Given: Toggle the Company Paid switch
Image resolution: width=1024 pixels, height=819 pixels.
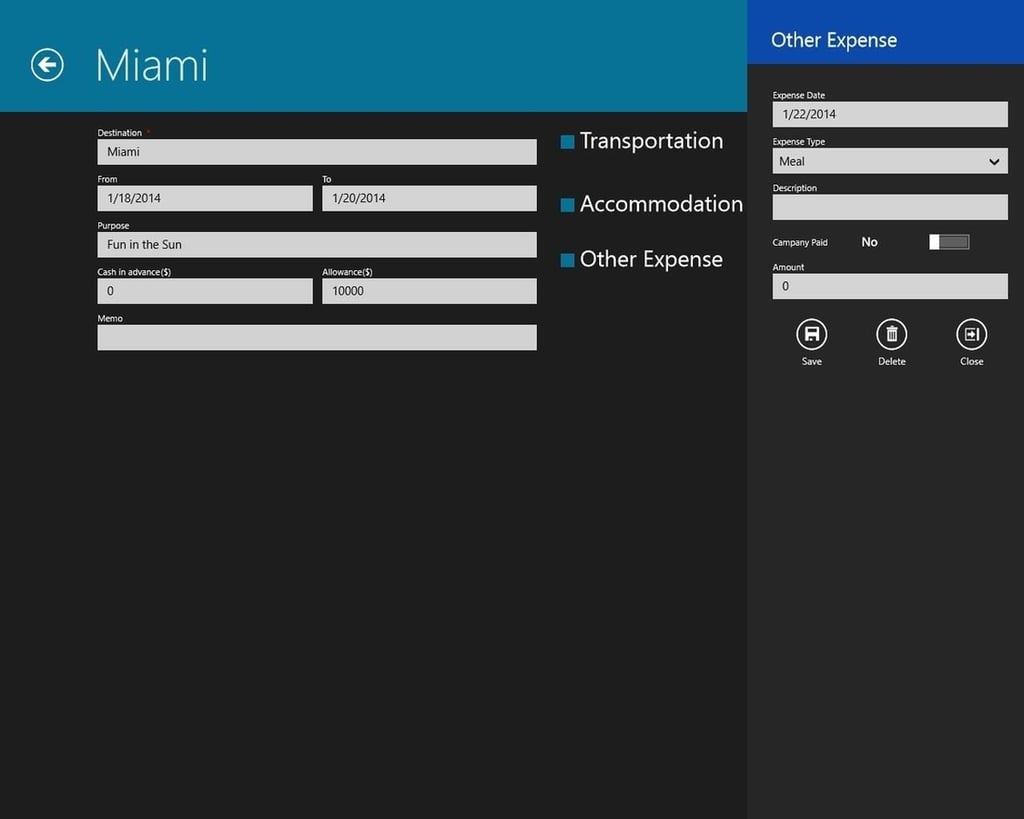Looking at the screenshot, I should [x=949, y=242].
